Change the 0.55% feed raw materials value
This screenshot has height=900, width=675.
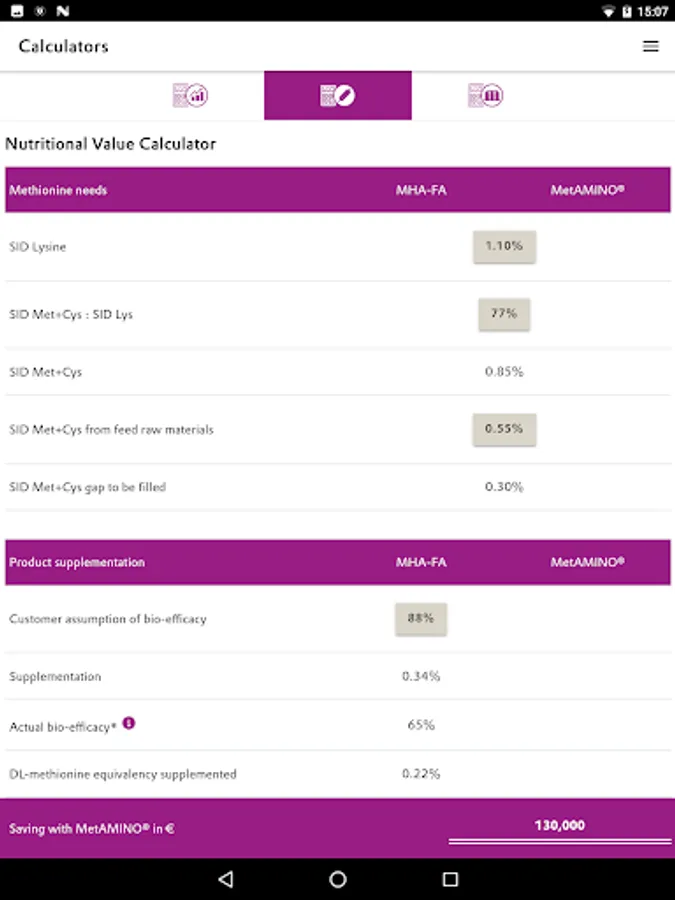point(504,430)
